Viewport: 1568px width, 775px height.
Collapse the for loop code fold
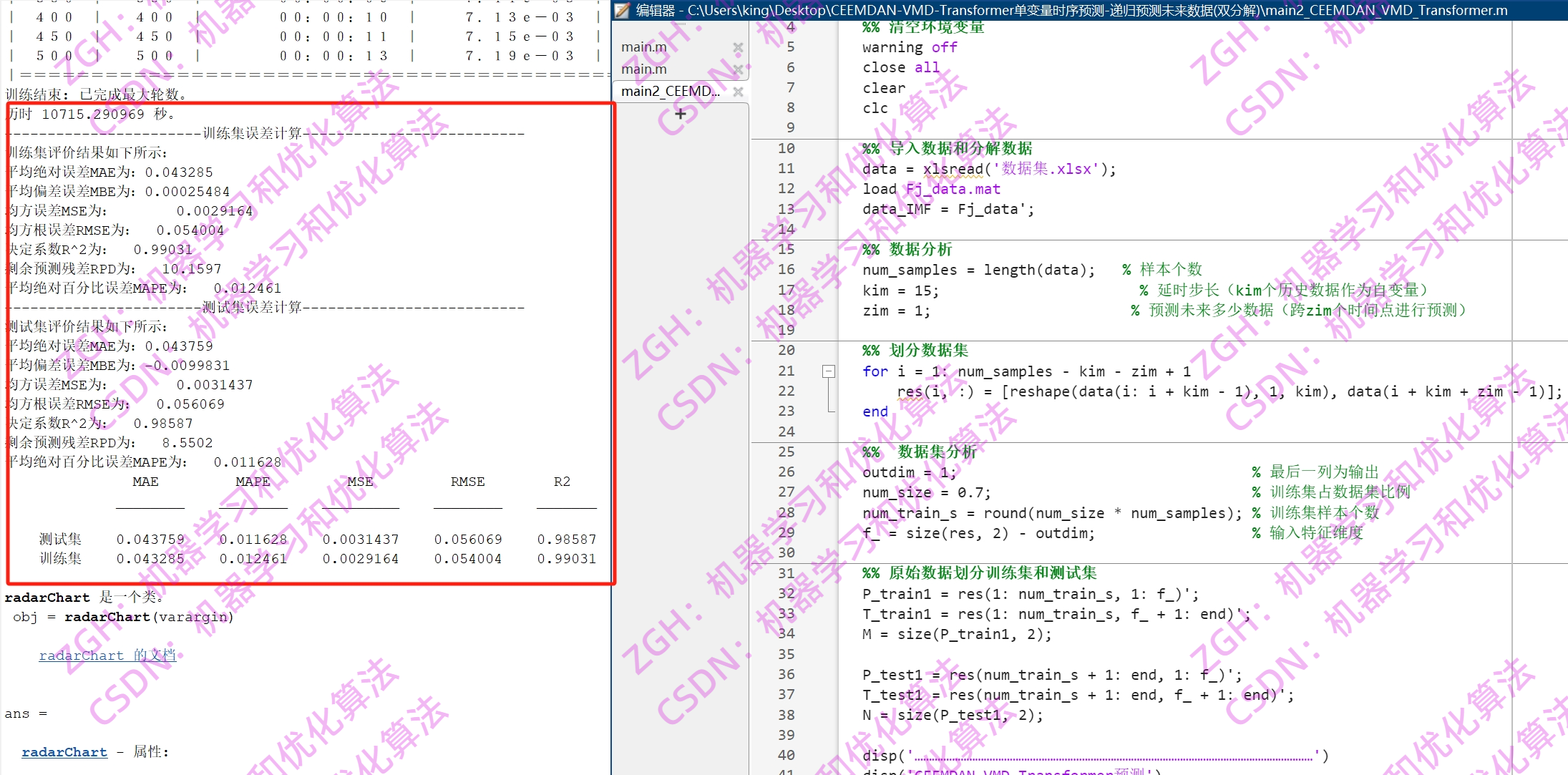click(x=829, y=371)
